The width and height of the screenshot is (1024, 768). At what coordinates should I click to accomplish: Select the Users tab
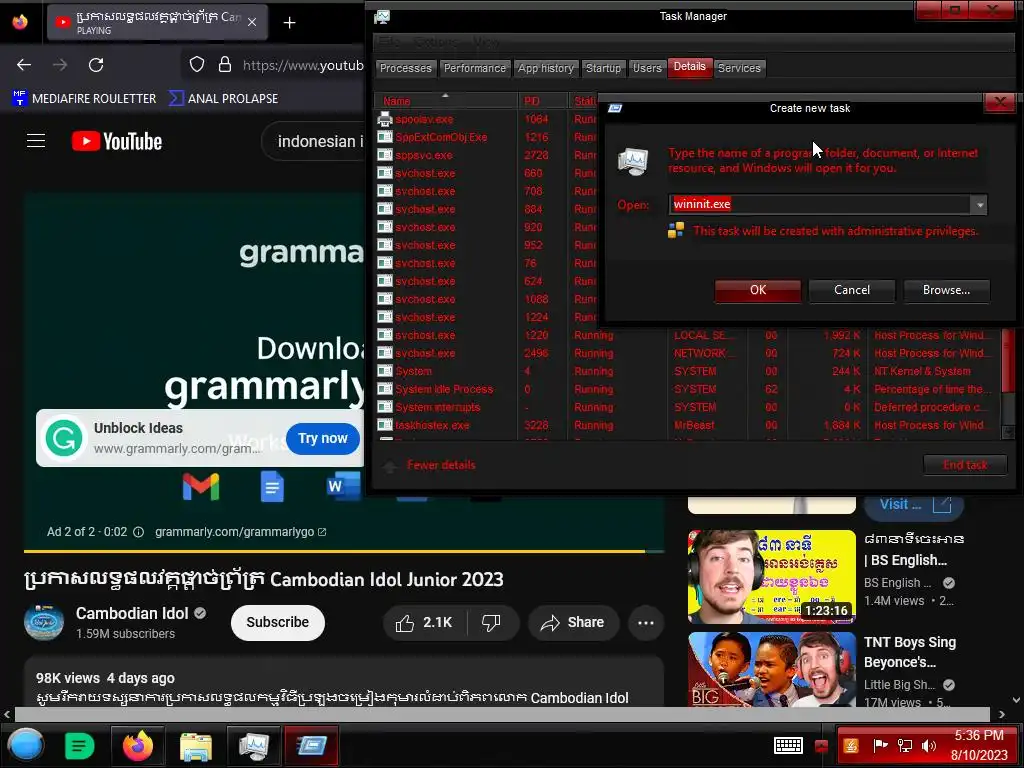pyautogui.click(x=647, y=68)
